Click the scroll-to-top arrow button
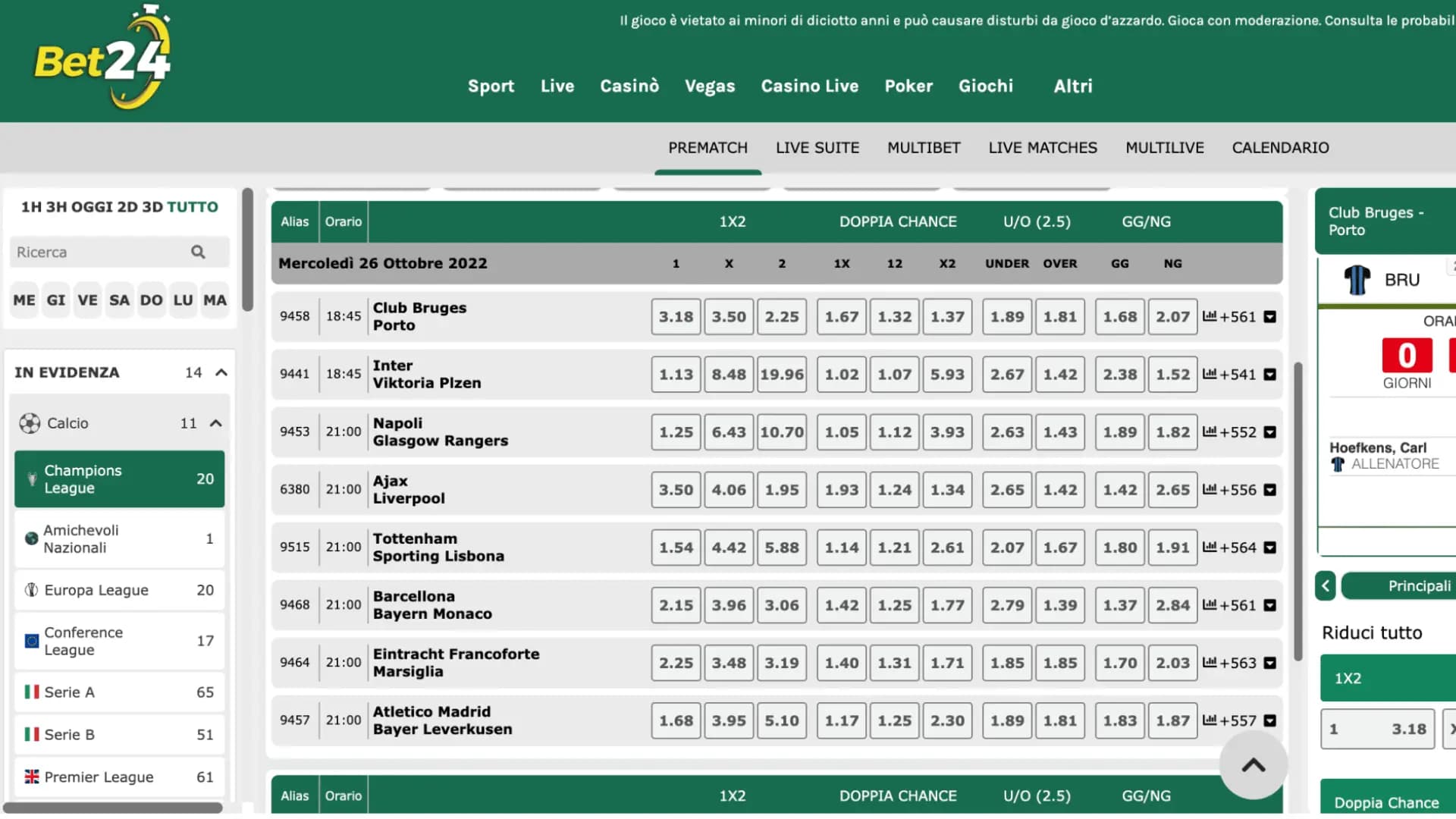Image resolution: width=1456 pixels, height=819 pixels. click(1253, 765)
